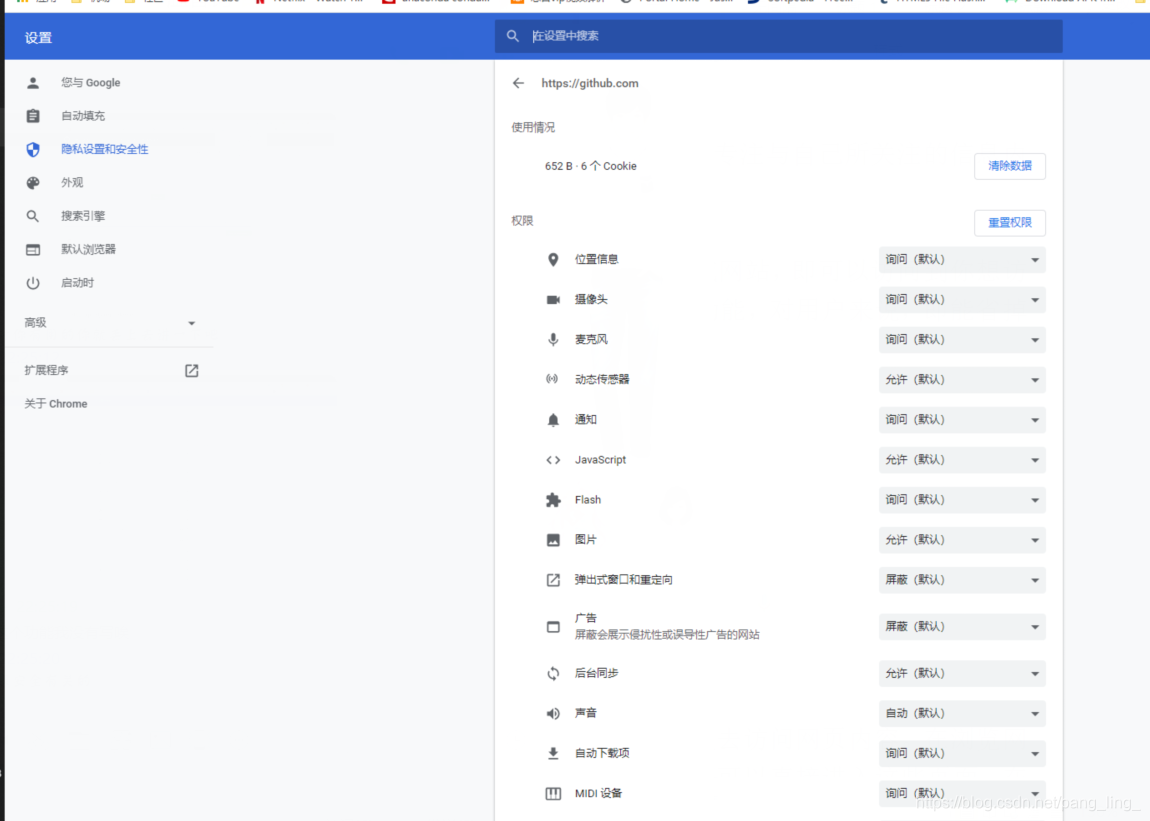Viewport: 1150px width, 821px height.
Task: Click the search magnifier icon in settings bar
Action: coord(513,36)
